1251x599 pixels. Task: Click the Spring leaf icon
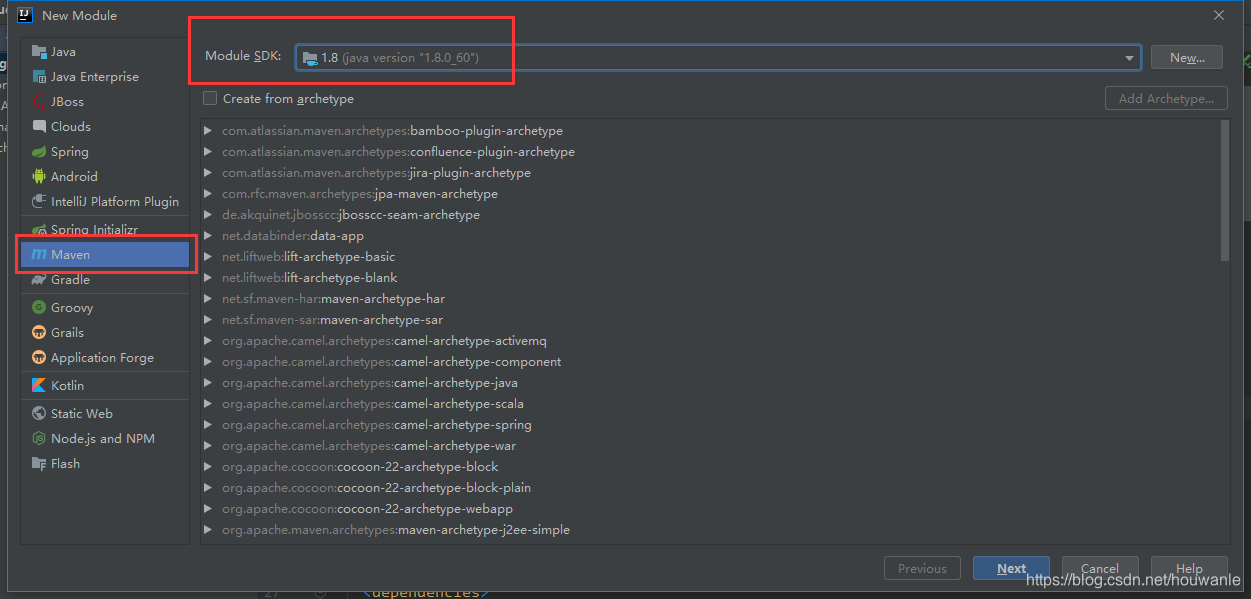pos(39,151)
